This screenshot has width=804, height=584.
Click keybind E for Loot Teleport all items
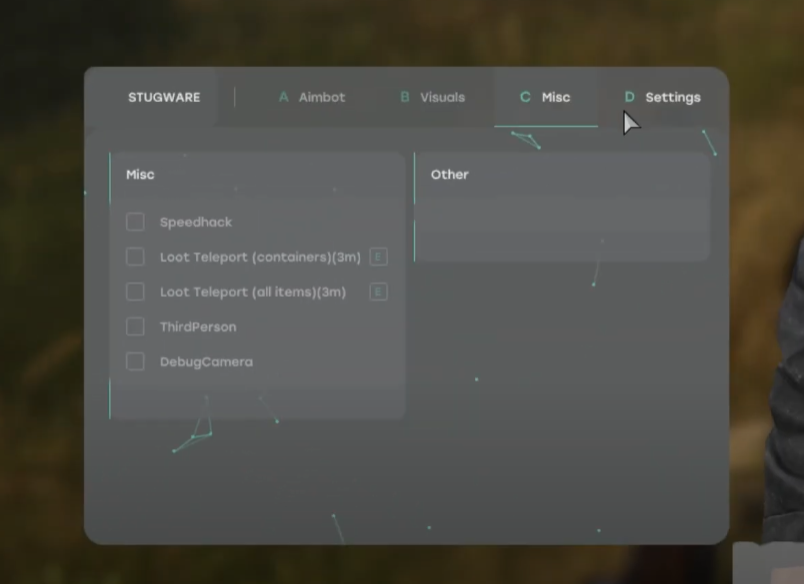pyautogui.click(x=378, y=292)
